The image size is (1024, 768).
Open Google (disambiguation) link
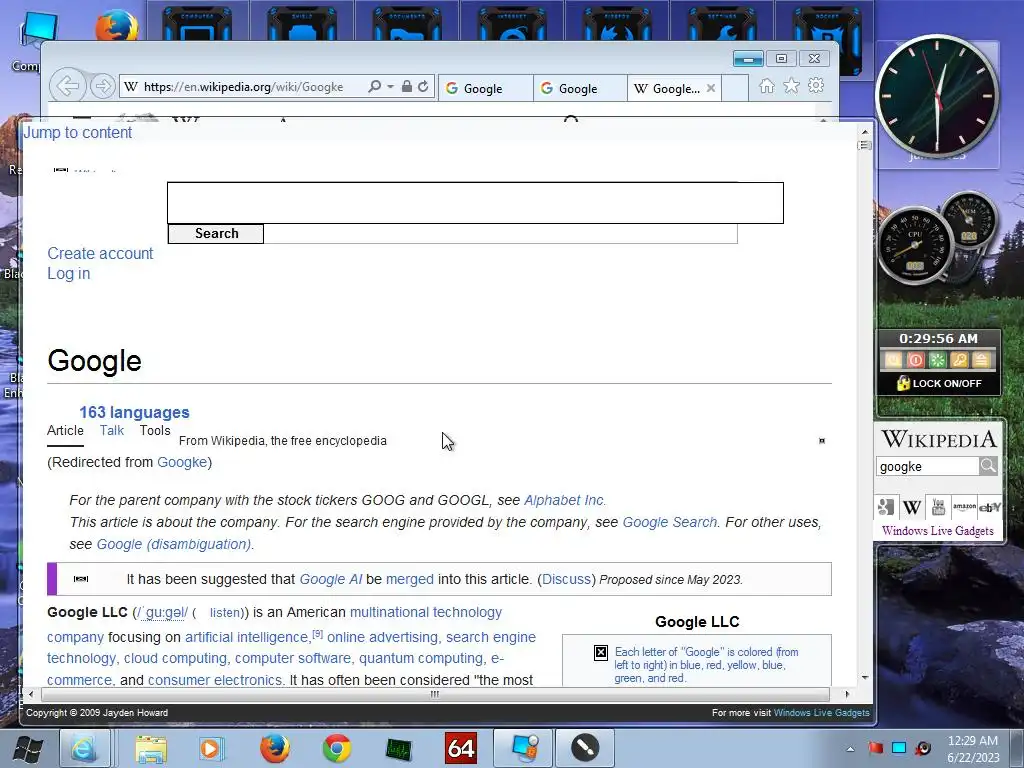(174, 545)
